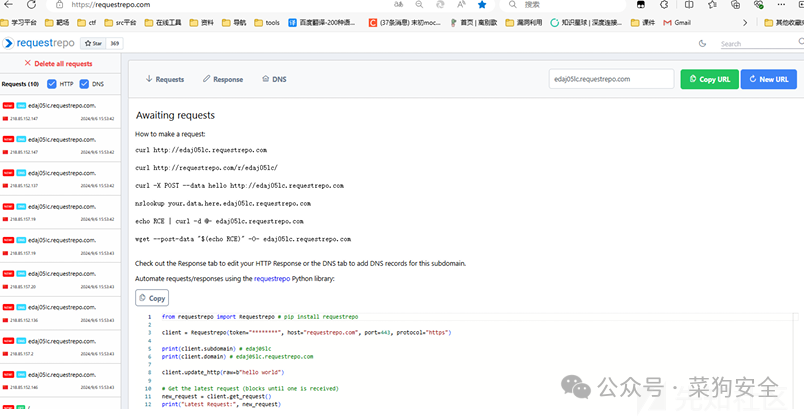Click the wget --post-data example command
This screenshot has height=419, width=804.
[x=243, y=239]
